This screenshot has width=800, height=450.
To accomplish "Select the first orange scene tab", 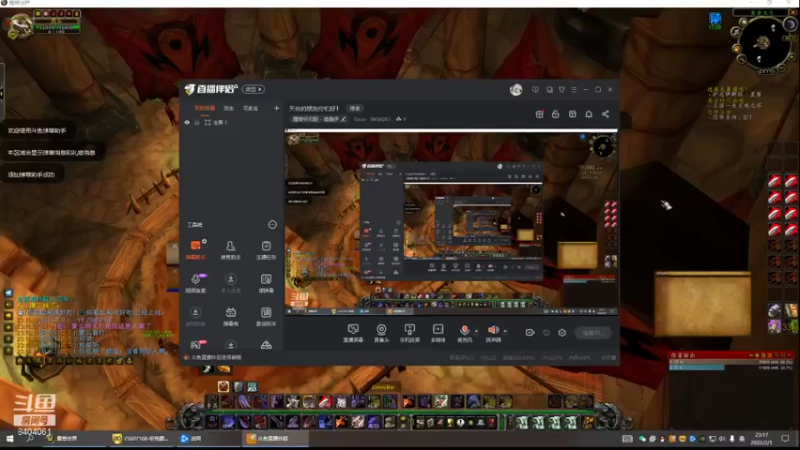I will pyautogui.click(x=205, y=108).
